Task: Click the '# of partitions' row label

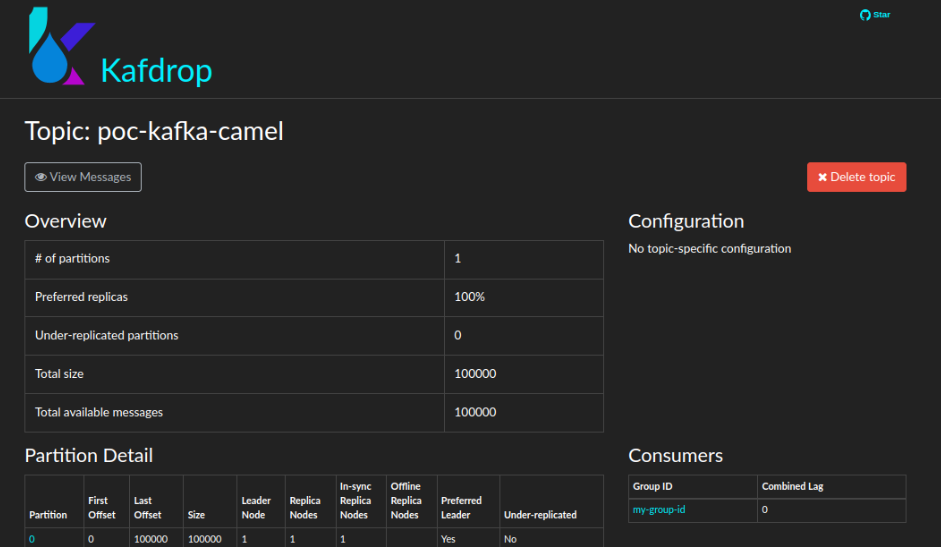Action: click(73, 259)
